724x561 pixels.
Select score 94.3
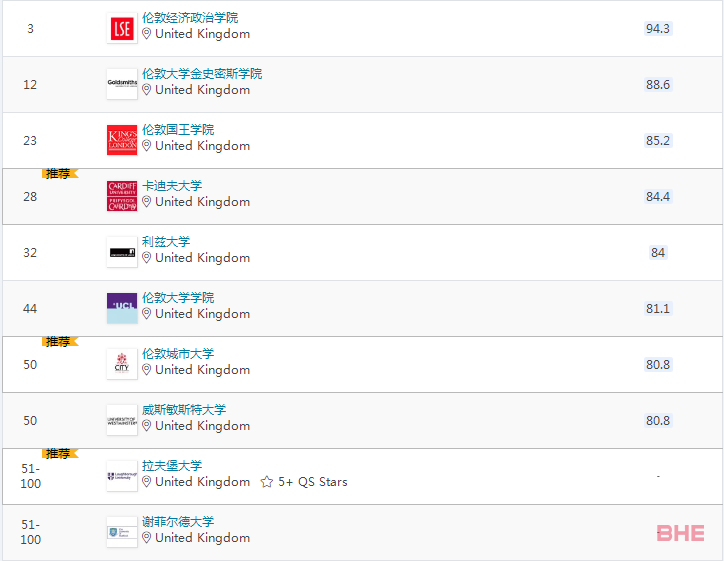658,29
